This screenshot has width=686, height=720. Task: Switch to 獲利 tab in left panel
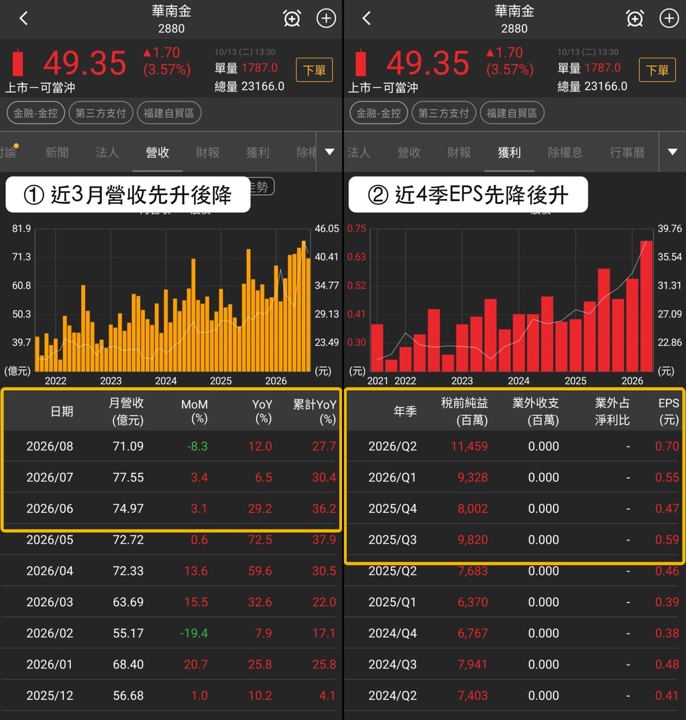[258, 152]
